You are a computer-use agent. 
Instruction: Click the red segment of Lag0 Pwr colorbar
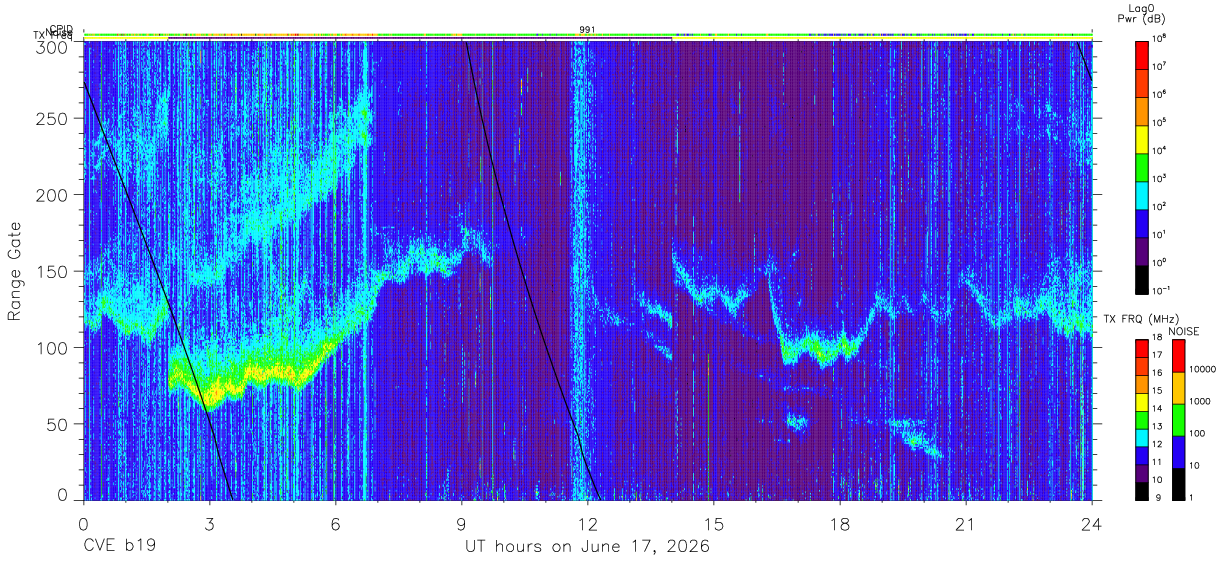pyautogui.click(x=1142, y=53)
